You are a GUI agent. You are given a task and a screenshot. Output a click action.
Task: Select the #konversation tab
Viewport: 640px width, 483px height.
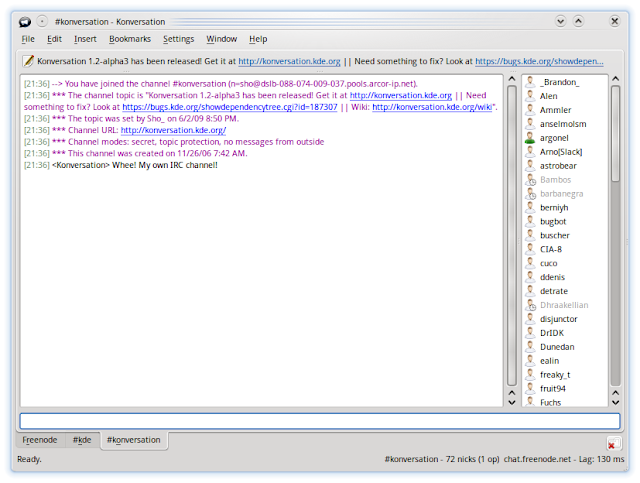[x=133, y=440]
